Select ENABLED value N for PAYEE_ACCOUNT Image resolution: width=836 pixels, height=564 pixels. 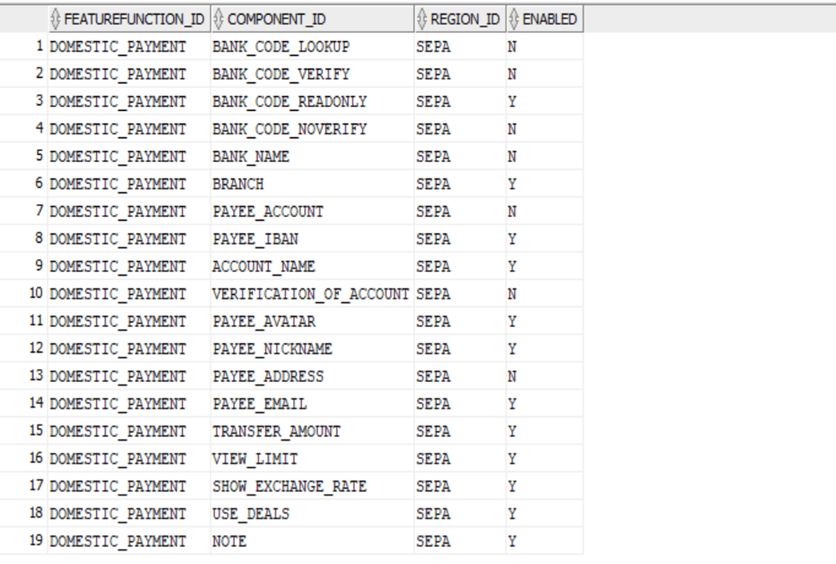pos(545,212)
